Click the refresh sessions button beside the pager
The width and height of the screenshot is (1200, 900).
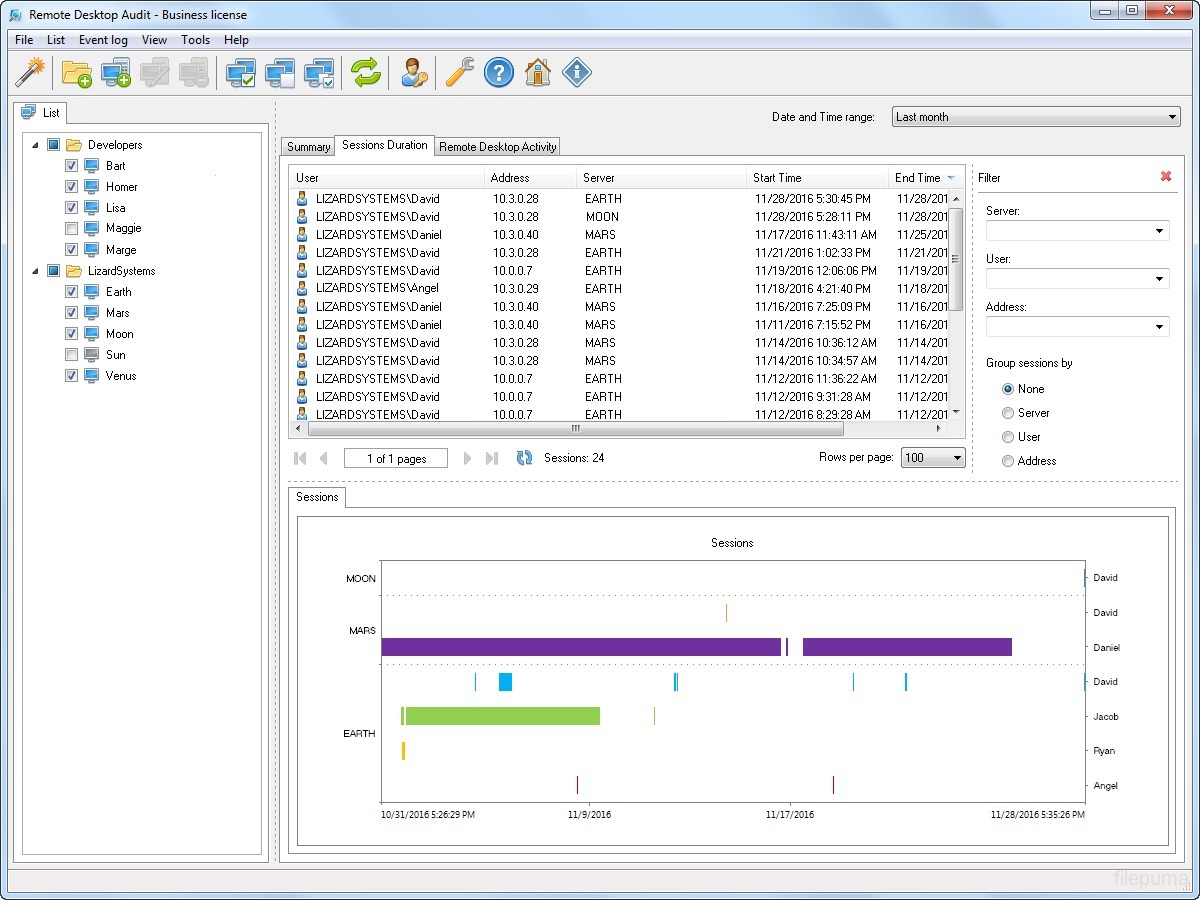tap(524, 458)
